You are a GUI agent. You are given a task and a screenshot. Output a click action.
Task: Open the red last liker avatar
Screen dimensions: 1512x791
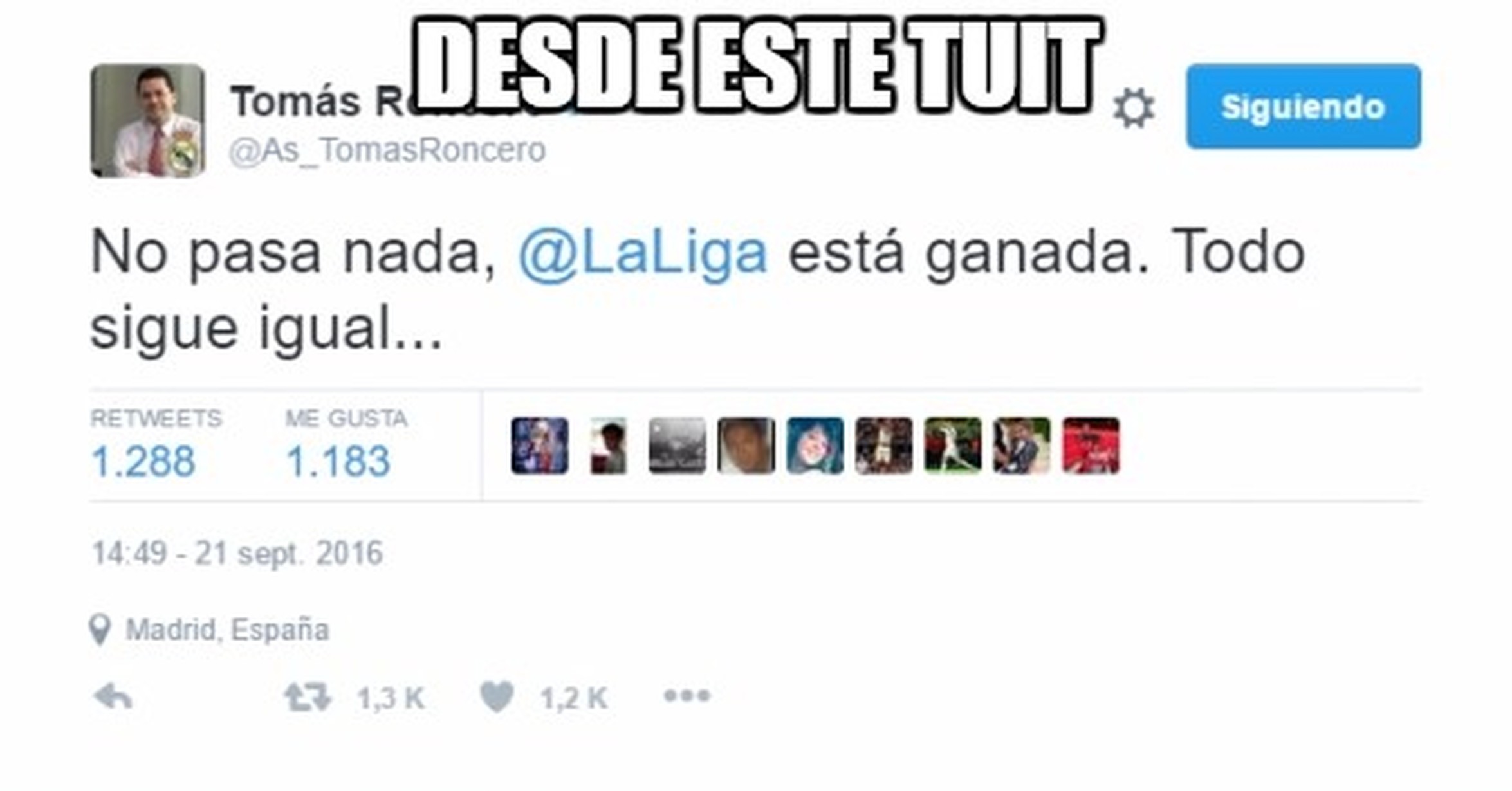pos(1091,446)
